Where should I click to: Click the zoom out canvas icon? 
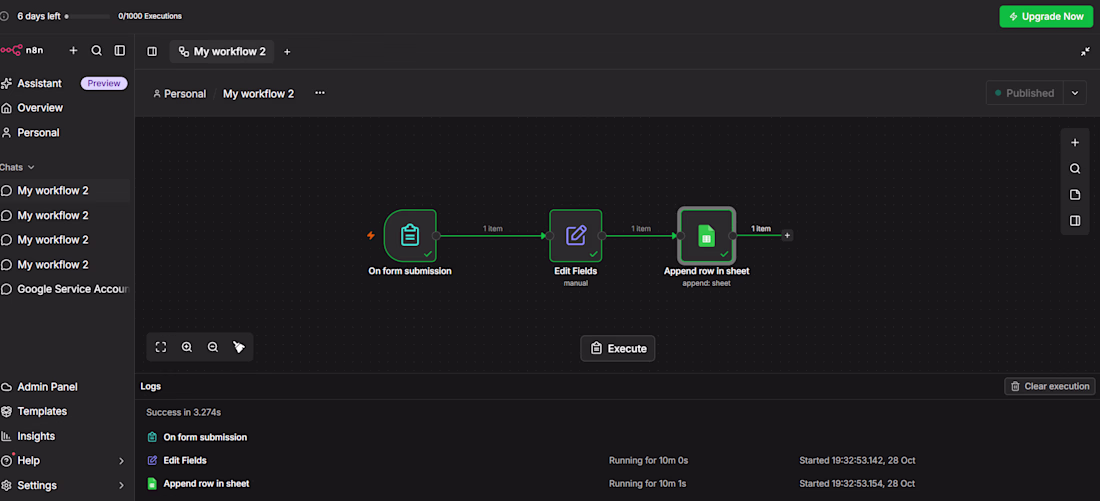click(x=213, y=347)
